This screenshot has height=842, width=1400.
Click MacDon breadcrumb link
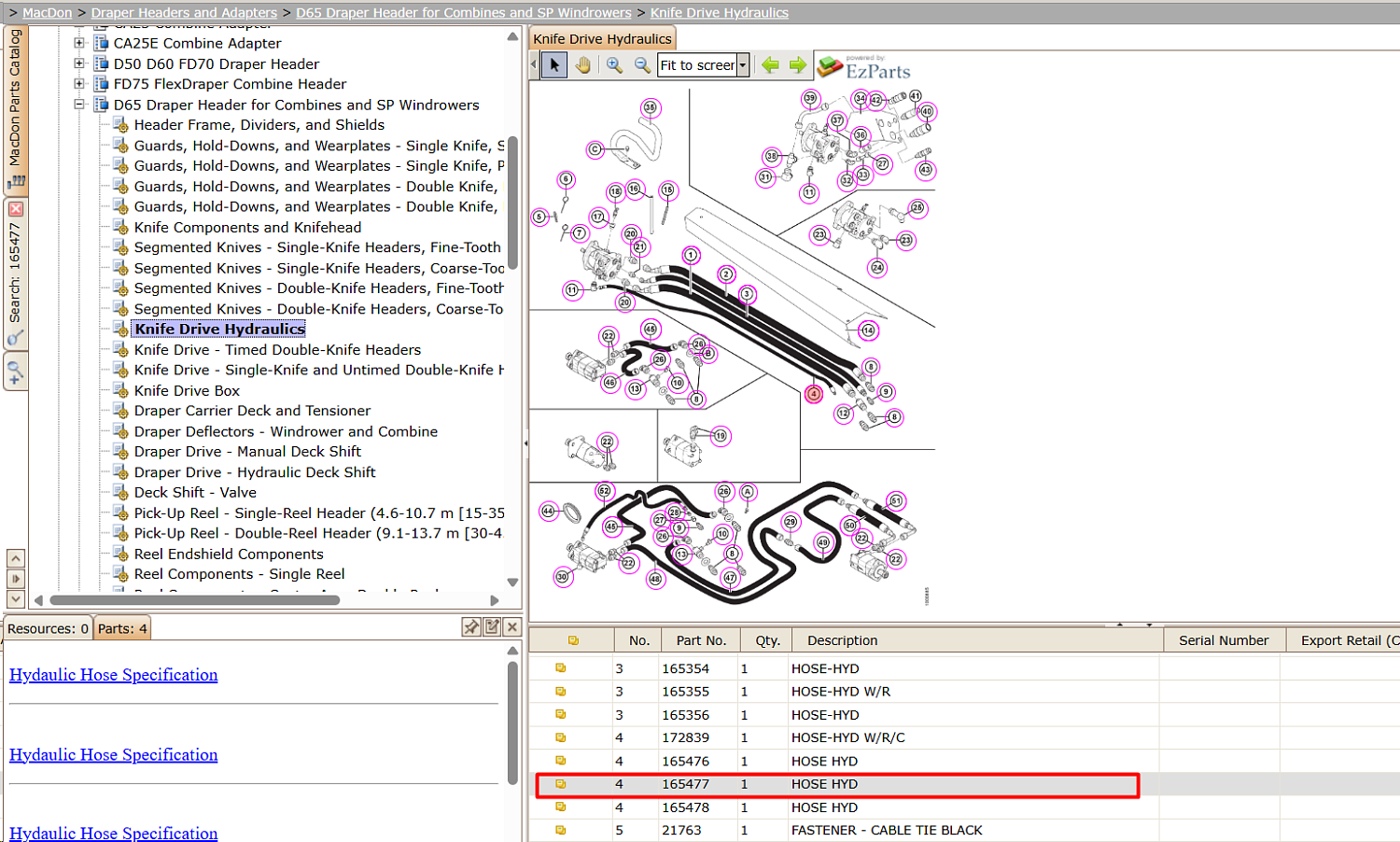[48, 13]
